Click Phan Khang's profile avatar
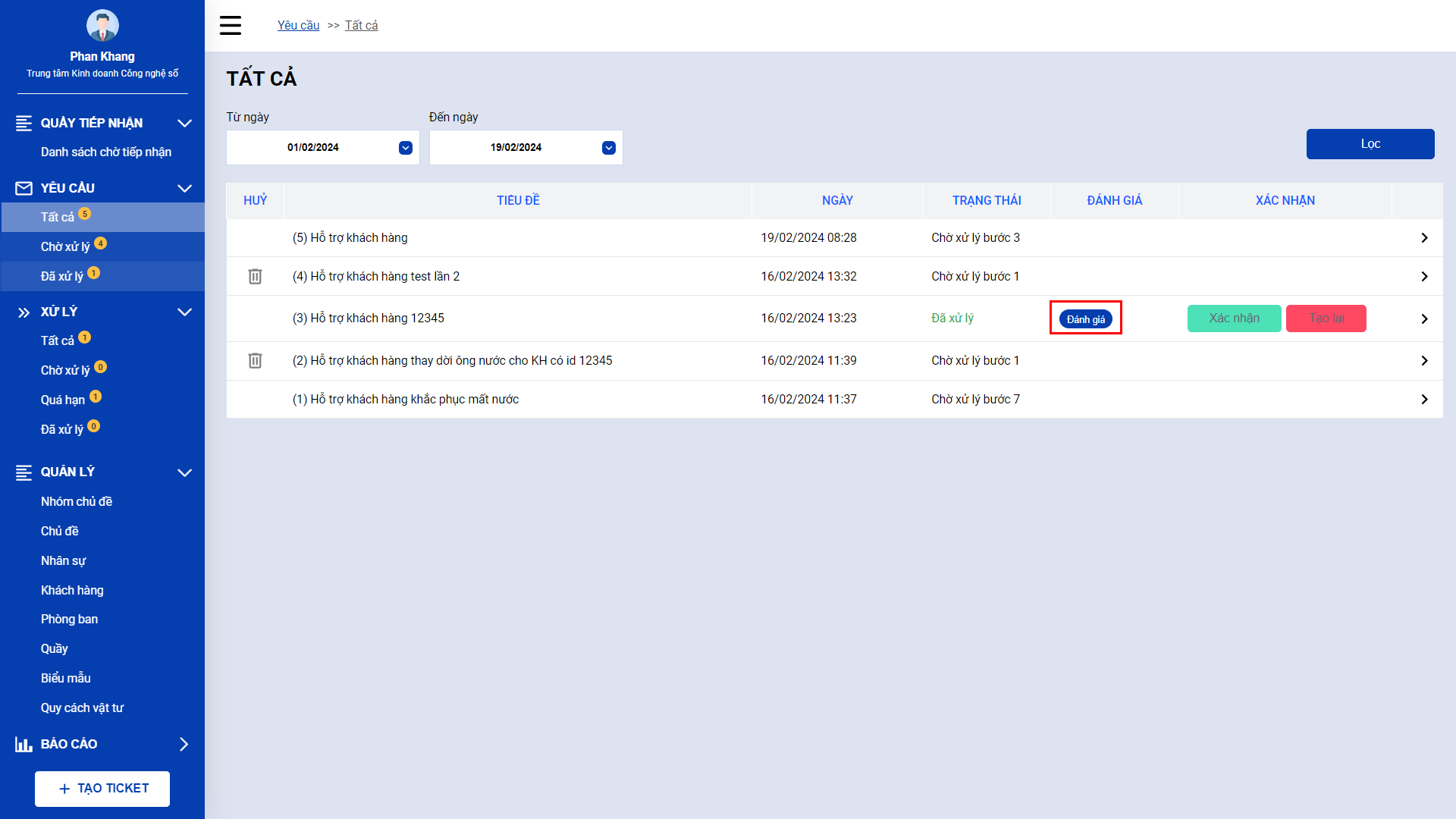This screenshot has width=1456, height=819. pyautogui.click(x=102, y=25)
